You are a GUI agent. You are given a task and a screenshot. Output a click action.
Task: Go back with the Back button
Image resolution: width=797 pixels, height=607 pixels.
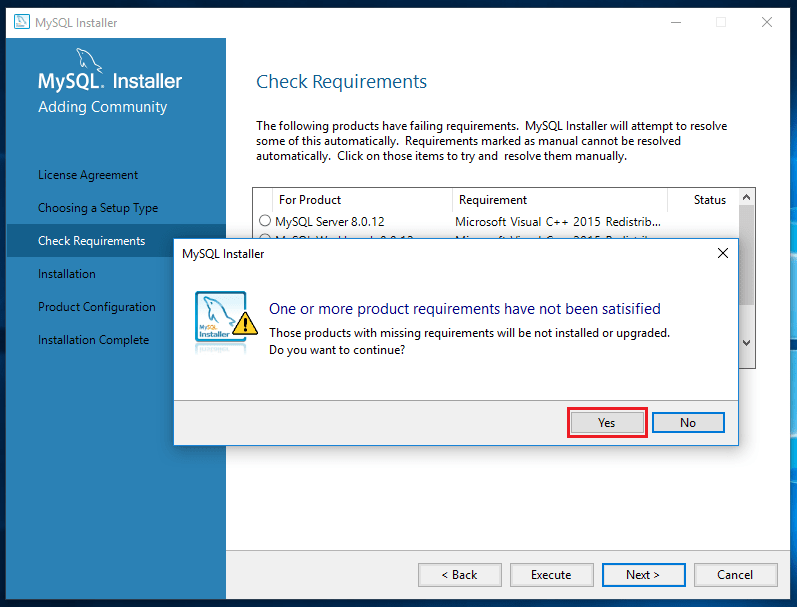pos(460,575)
